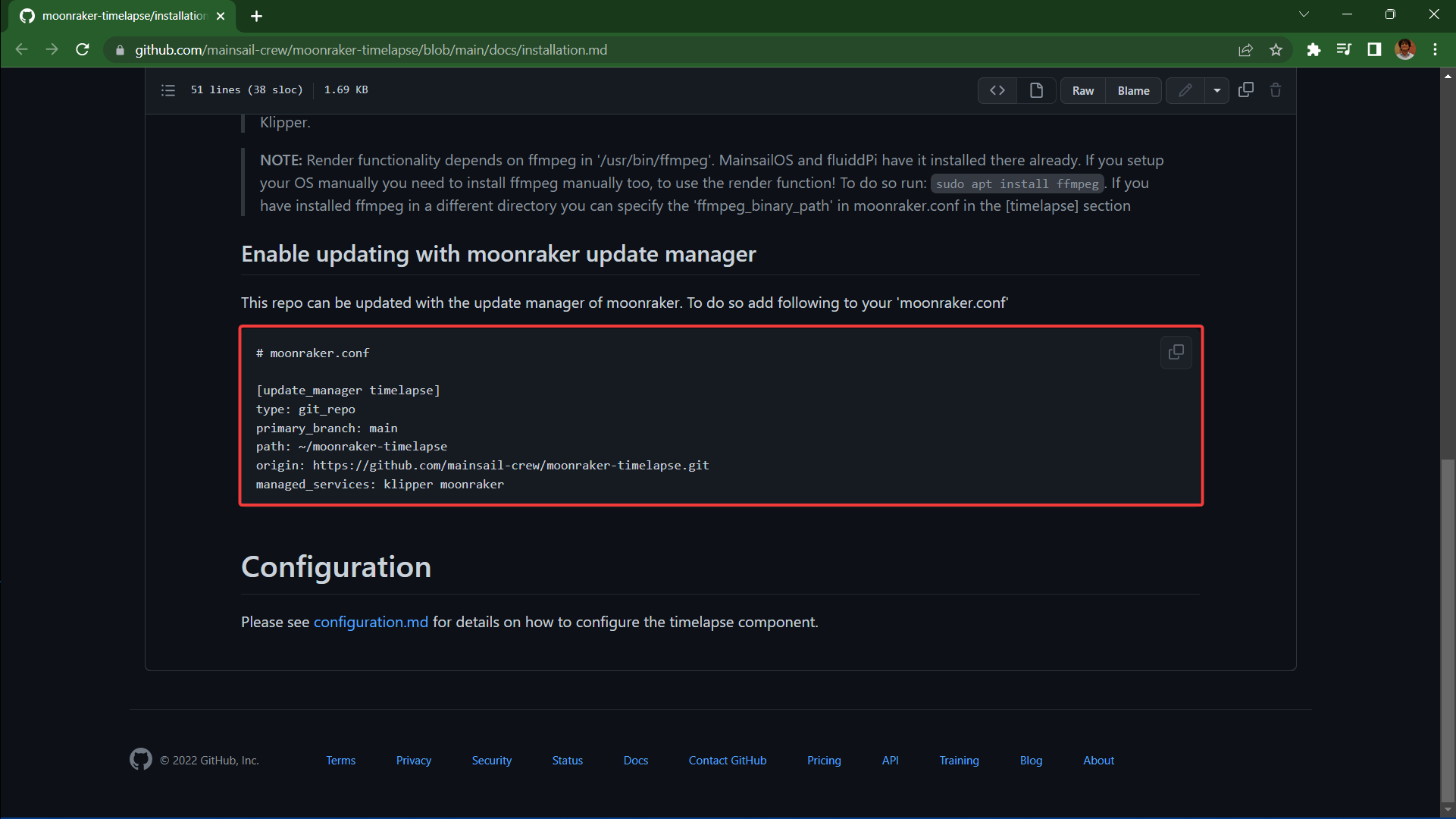
Task: Click '1.69 KB' file size
Action: tap(346, 89)
